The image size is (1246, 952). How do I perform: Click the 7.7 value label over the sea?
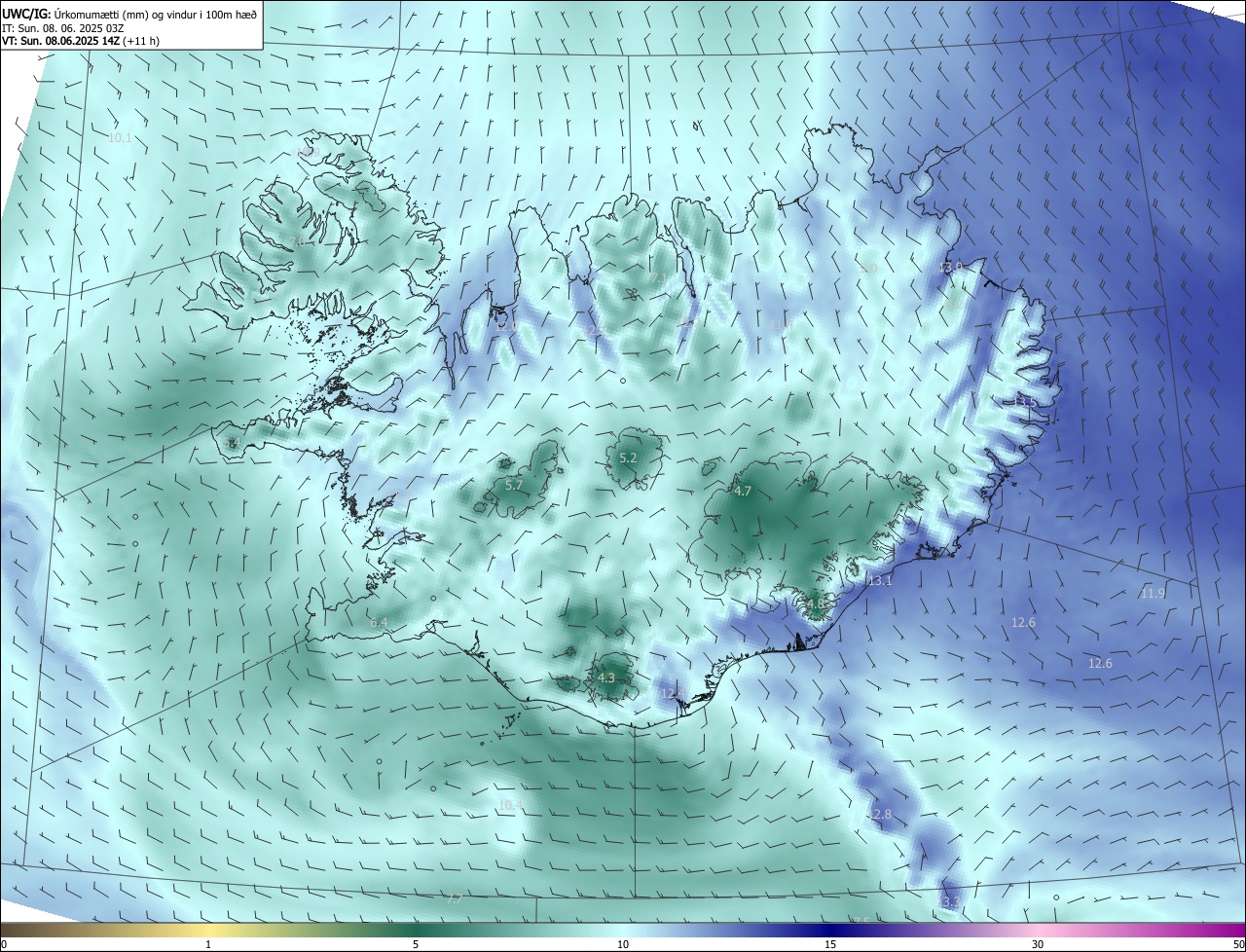coord(454,898)
